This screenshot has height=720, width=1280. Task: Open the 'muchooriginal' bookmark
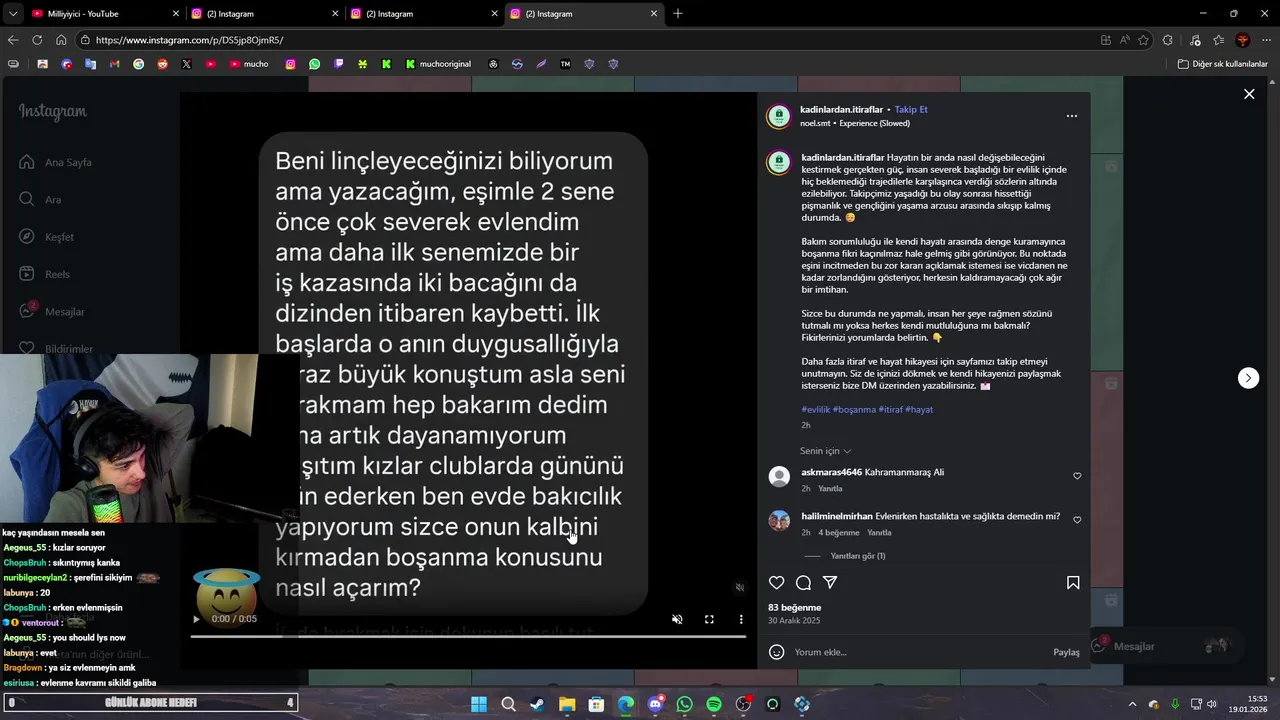pyautogui.click(x=438, y=64)
